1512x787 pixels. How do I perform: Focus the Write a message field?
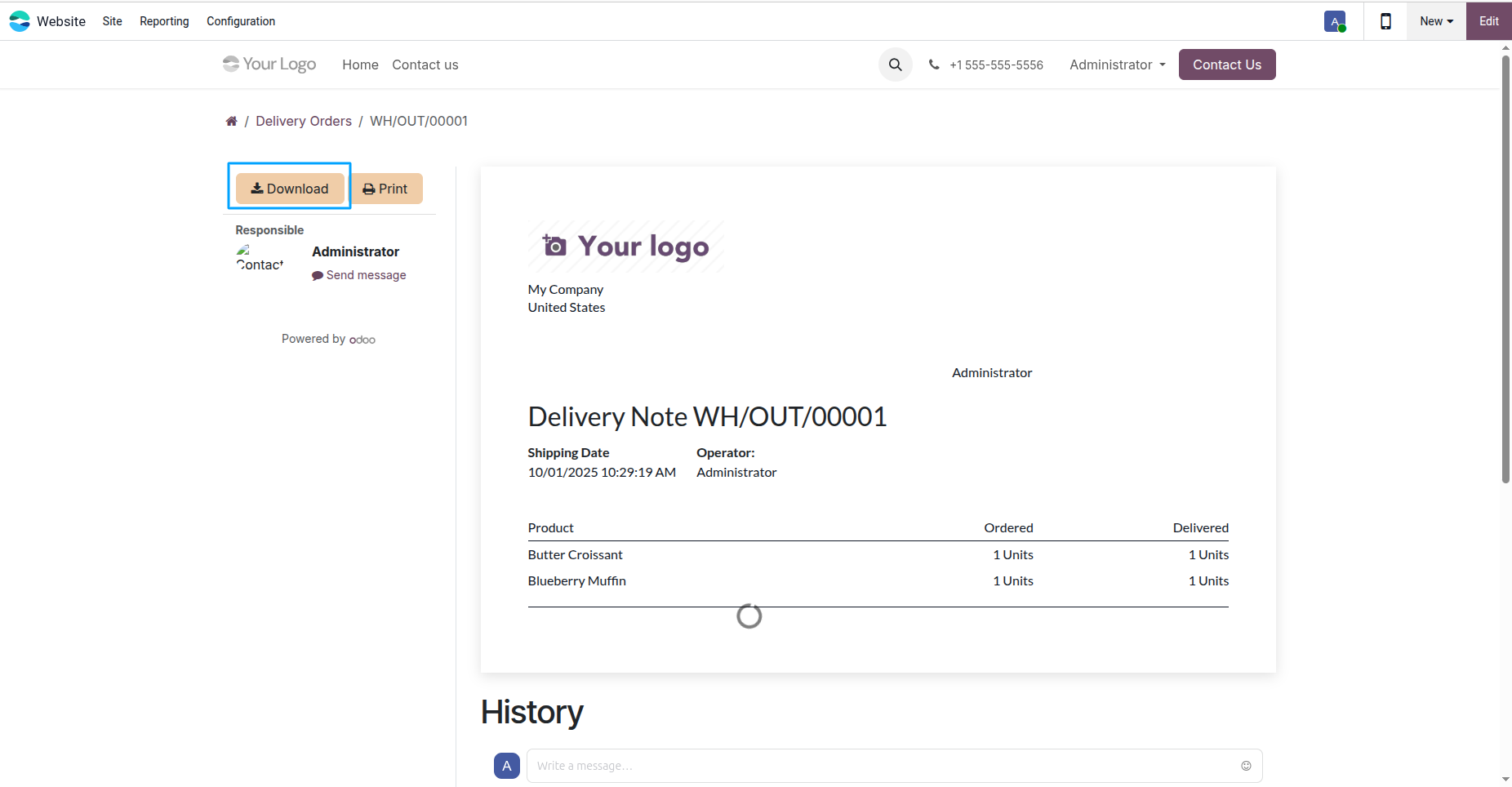pos(883,766)
